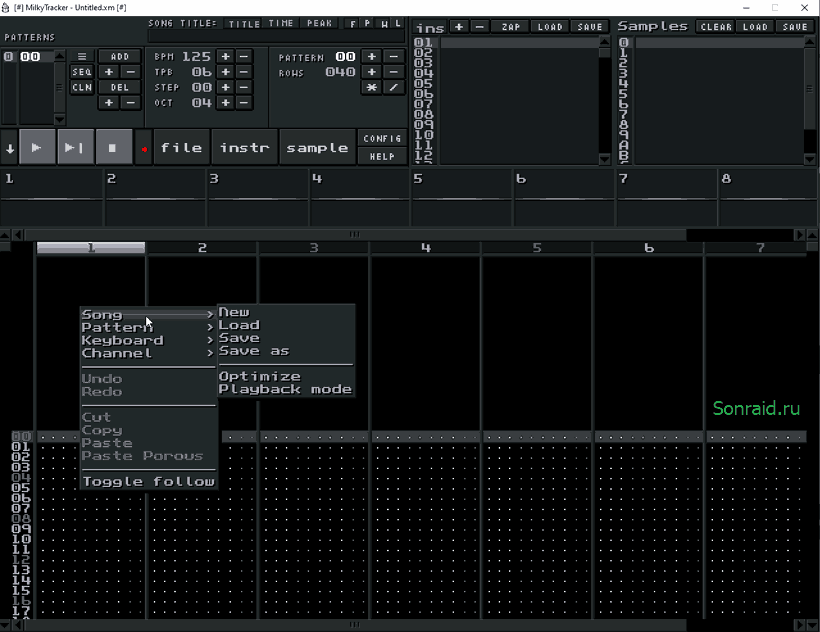The width and height of the screenshot is (820, 632).
Task: Expand the Keyboard submenu
Action: point(148,340)
